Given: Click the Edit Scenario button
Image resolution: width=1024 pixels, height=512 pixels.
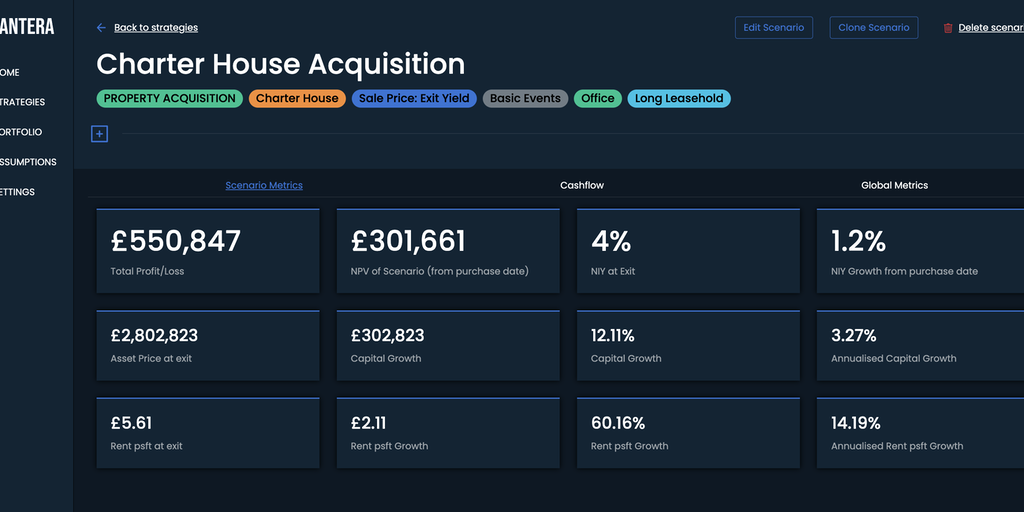Looking at the screenshot, I should [x=773, y=28].
